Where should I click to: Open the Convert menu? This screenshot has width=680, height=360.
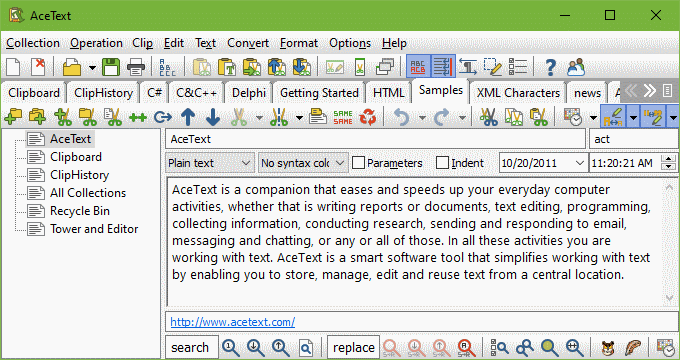pyautogui.click(x=248, y=43)
